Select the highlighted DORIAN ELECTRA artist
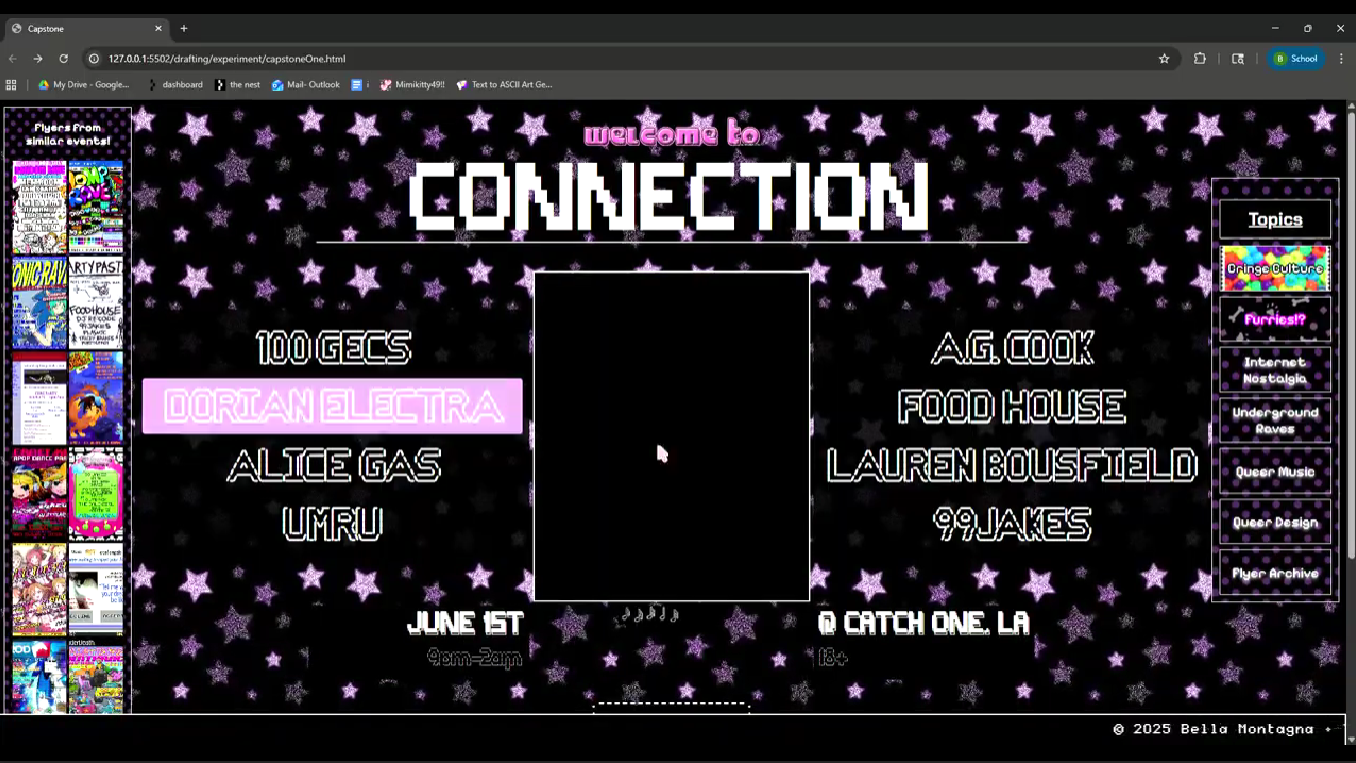Viewport: 1356px width, 763px height. (333, 406)
